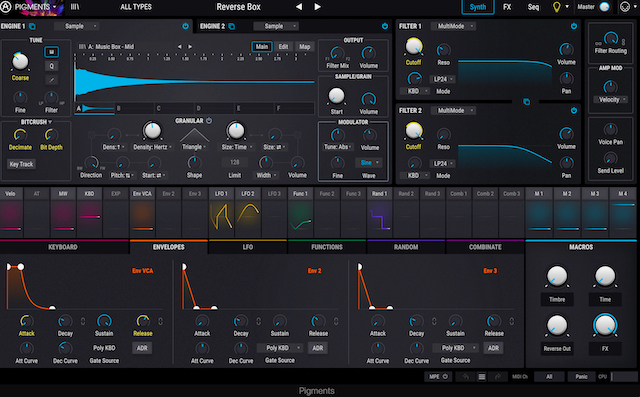Screen dimensions: 640x397
Task: Go to the next preset arrow
Action: (x=317, y=7)
